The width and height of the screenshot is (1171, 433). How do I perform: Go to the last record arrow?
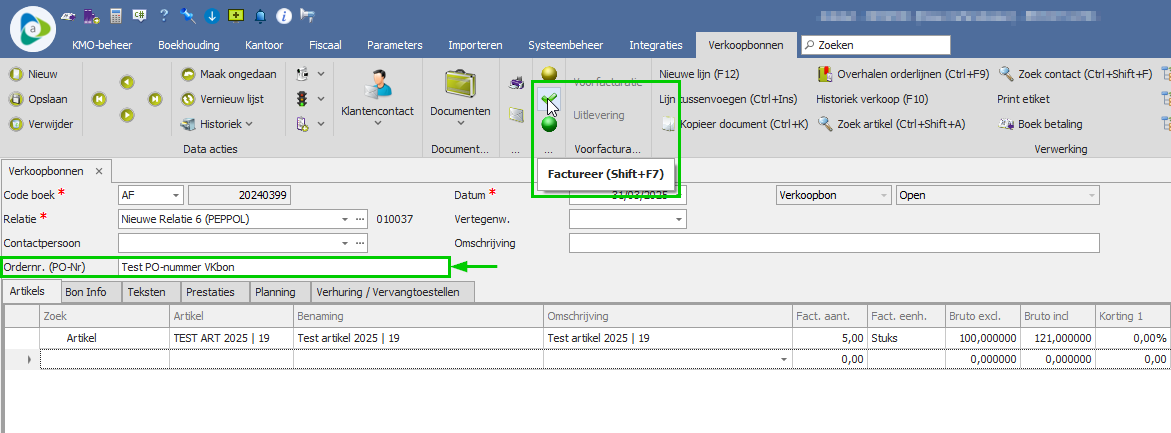click(x=155, y=99)
